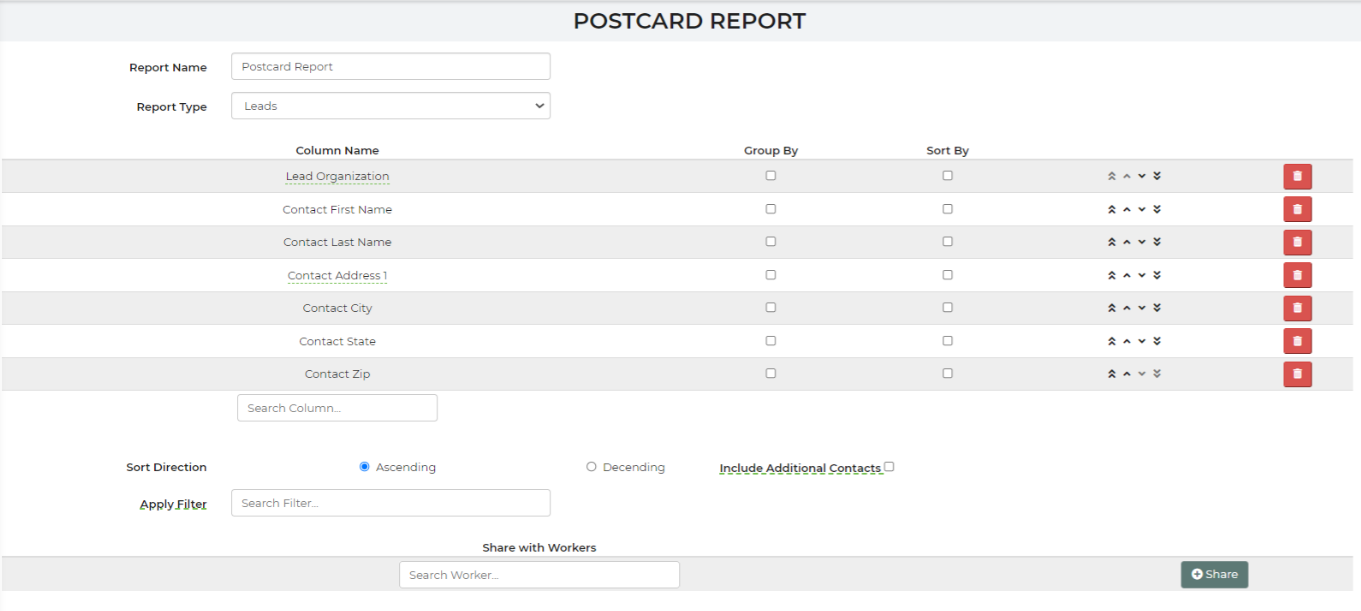This screenshot has width=1361, height=611.
Task: Check Sort By for Contact City
Action: [947, 307]
